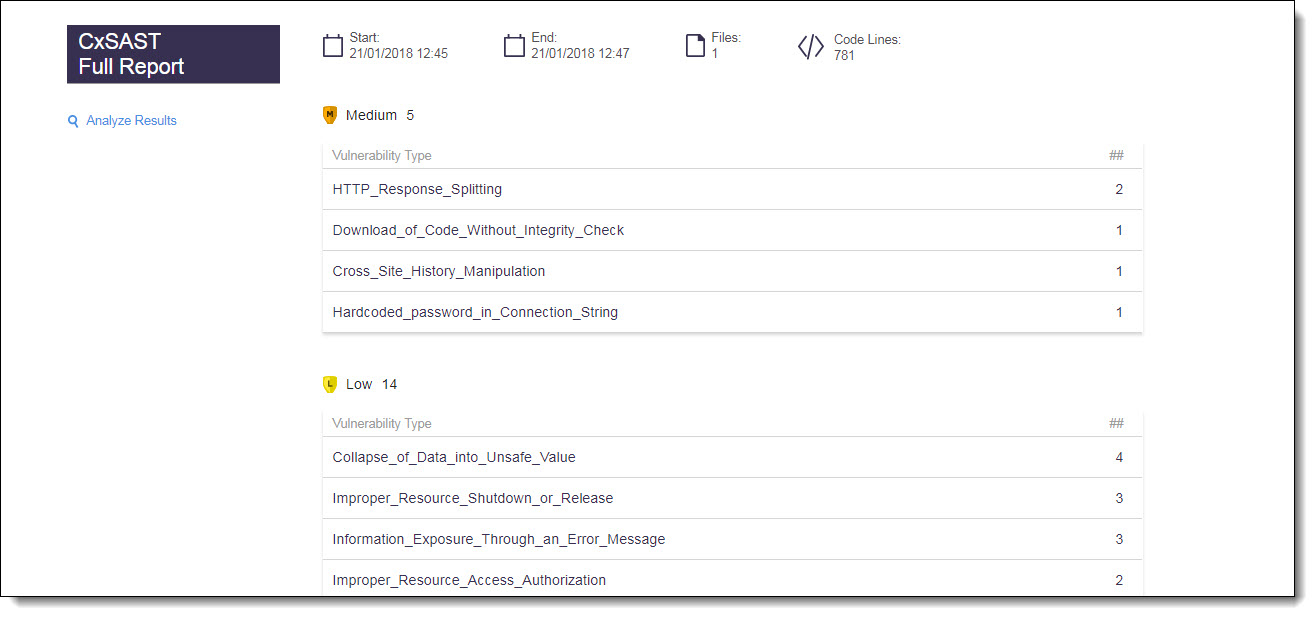Click the count for Improper_Resource_Shutdown_or_Release

(x=1119, y=498)
